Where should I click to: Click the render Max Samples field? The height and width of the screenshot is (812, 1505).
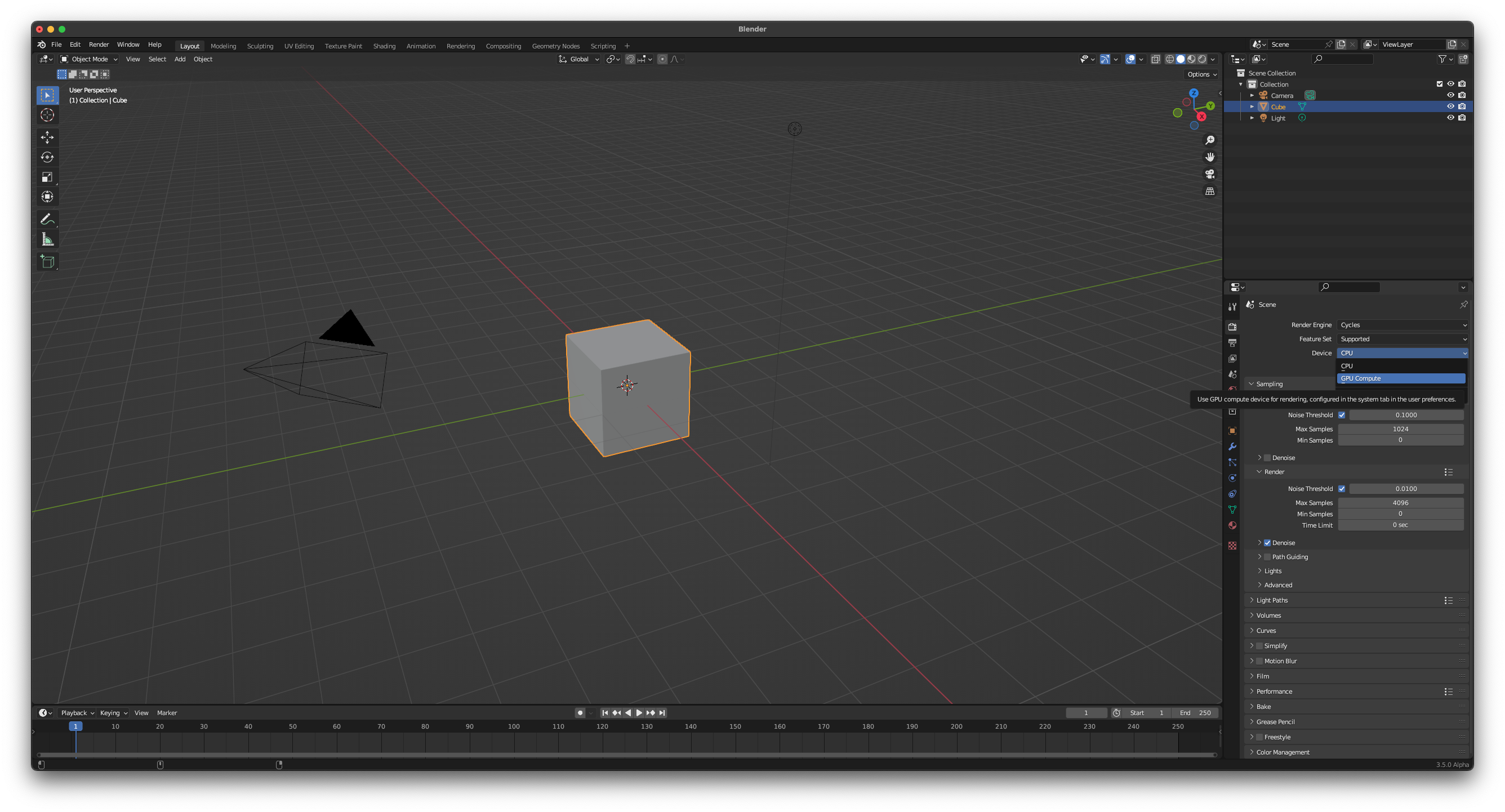coord(1400,502)
